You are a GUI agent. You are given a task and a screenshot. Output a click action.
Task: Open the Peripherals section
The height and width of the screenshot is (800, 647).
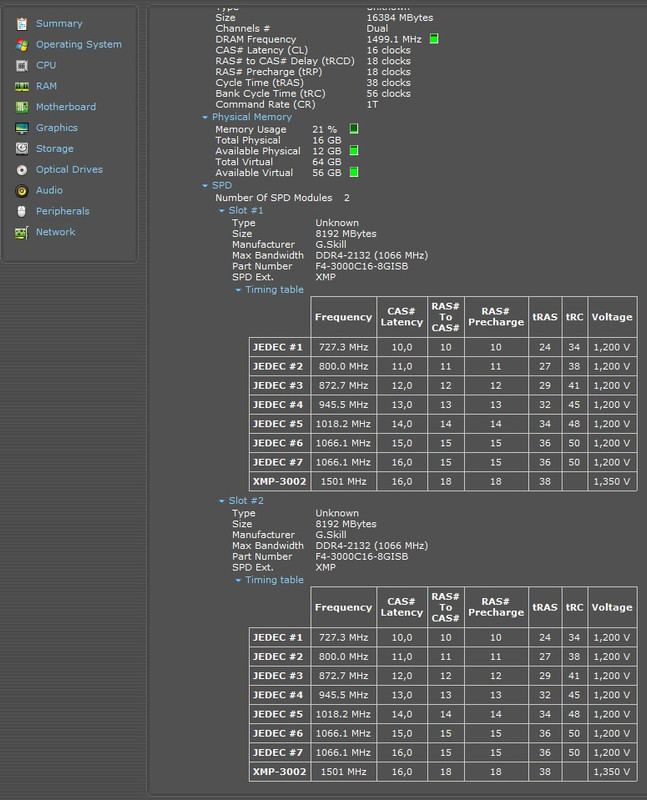click(63, 211)
